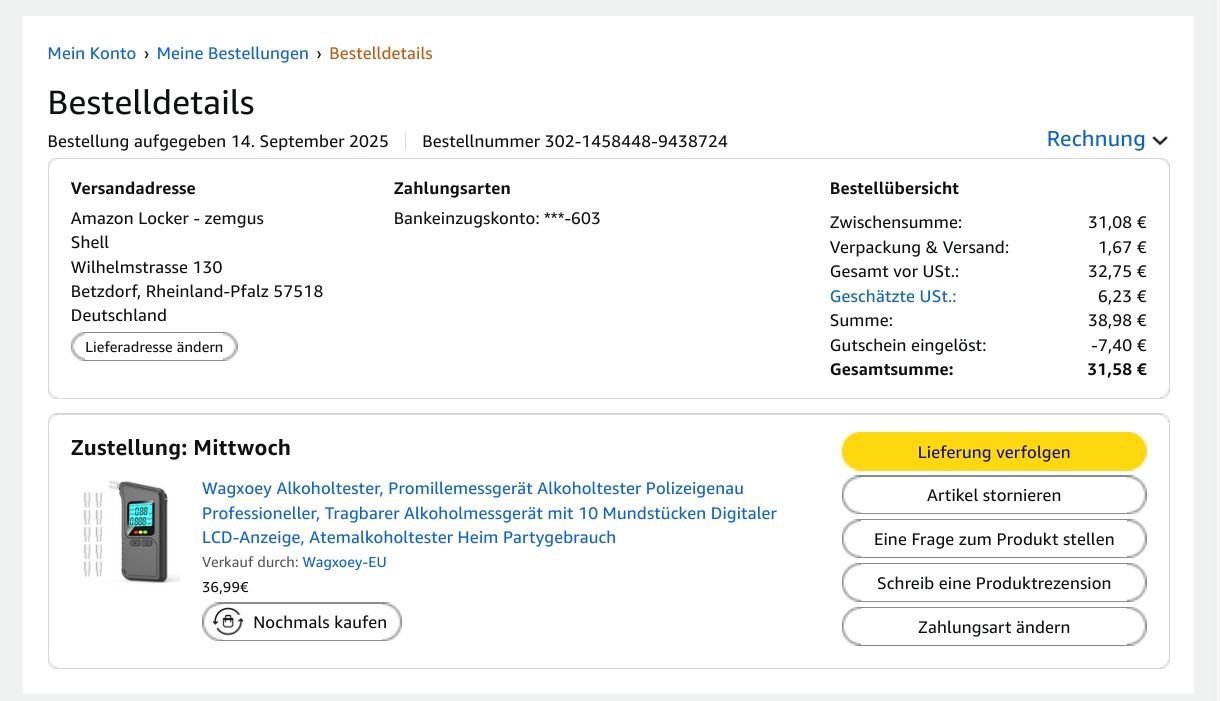Image resolution: width=1220 pixels, height=701 pixels.
Task: Click the breathalyzer product thumbnail
Action: [x=129, y=532]
